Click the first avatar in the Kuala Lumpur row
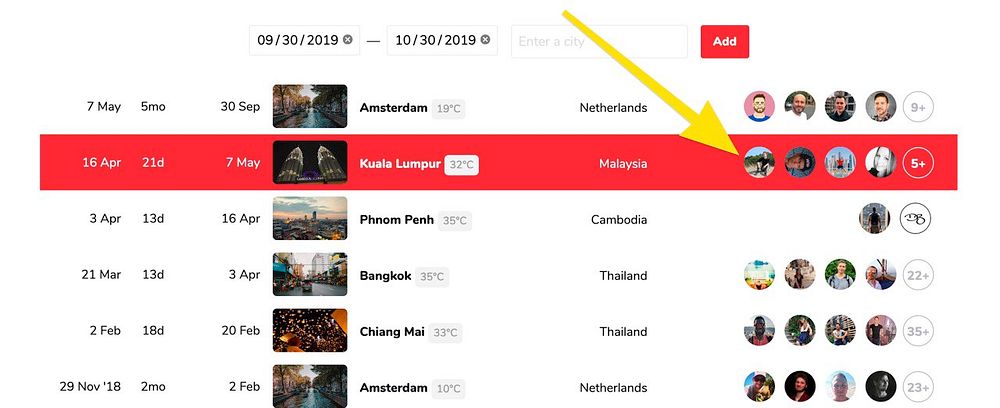 click(x=760, y=163)
